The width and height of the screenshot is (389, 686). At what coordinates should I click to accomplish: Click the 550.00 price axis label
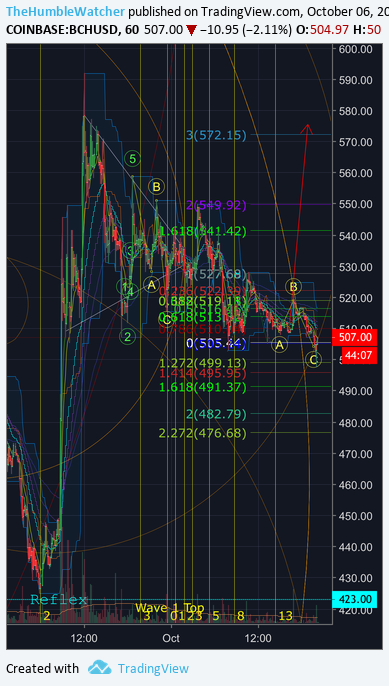pyautogui.click(x=356, y=204)
